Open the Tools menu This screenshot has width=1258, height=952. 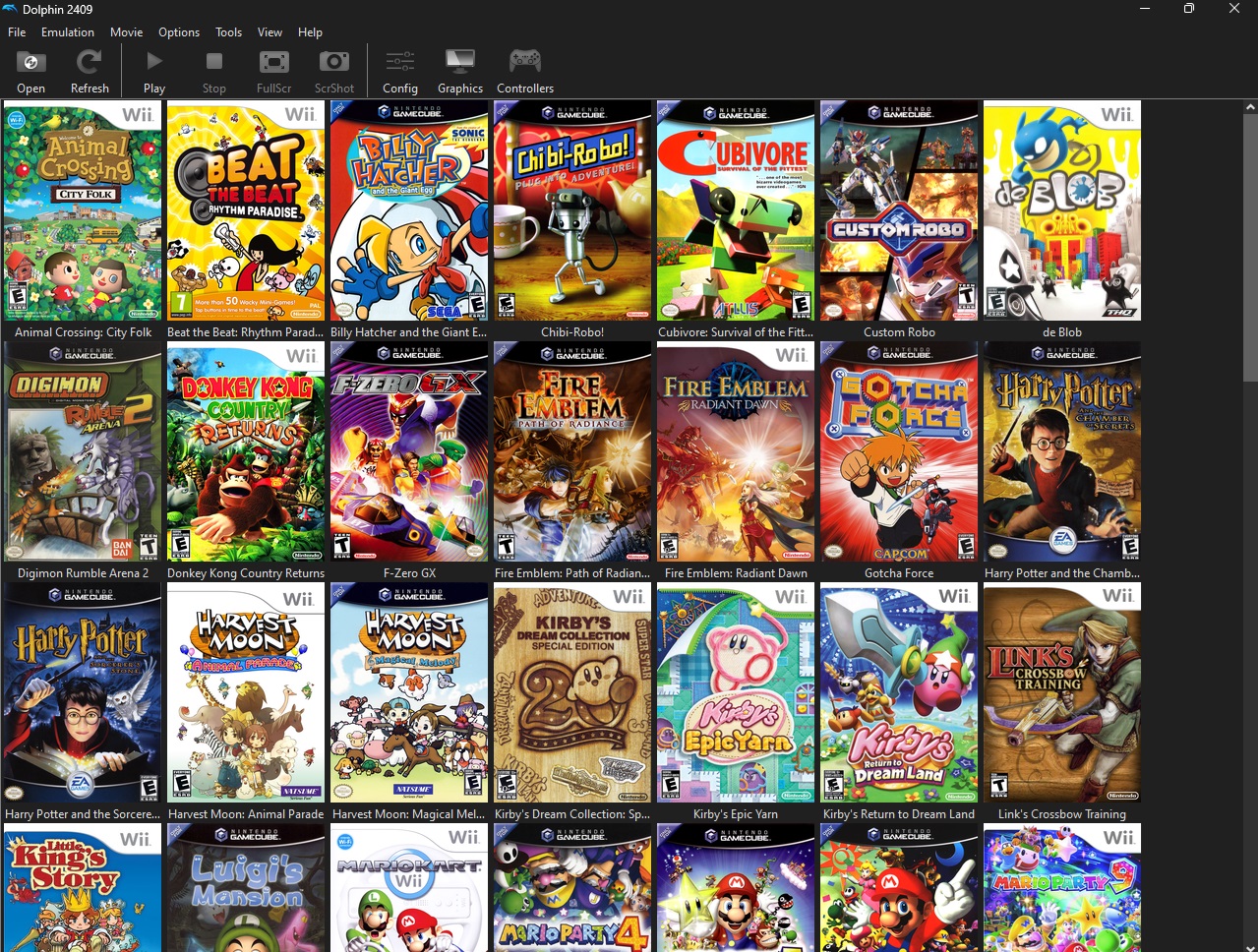(x=229, y=32)
